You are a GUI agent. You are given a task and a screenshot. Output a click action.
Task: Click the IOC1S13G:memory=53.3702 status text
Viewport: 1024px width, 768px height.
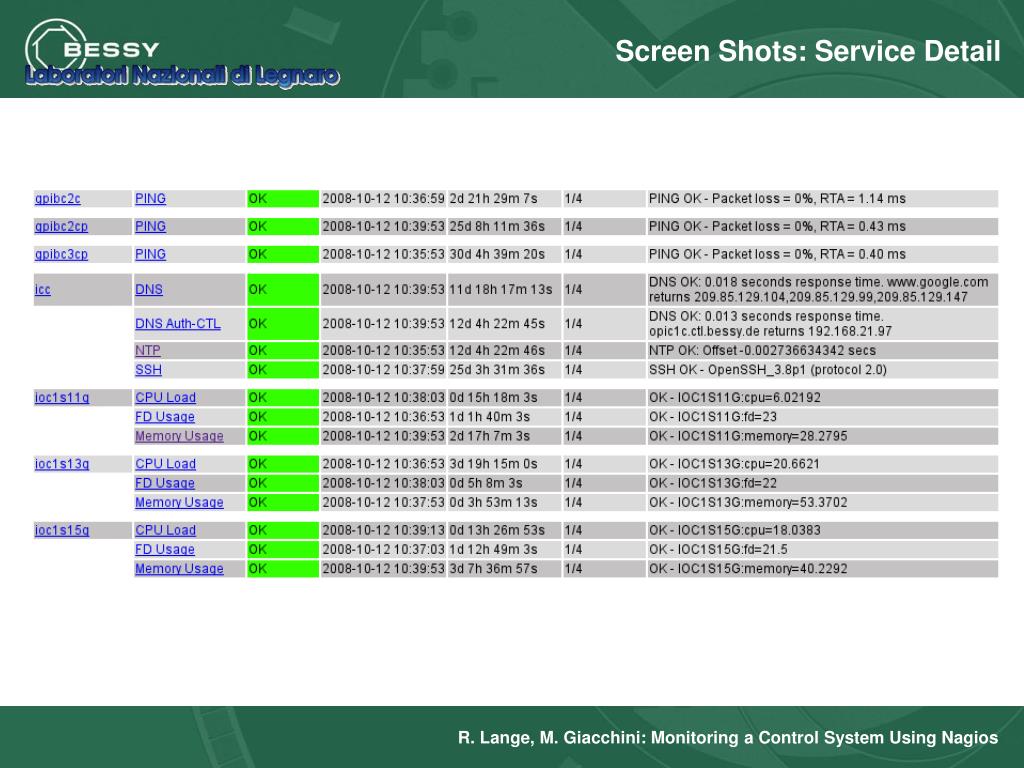point(748,502)
